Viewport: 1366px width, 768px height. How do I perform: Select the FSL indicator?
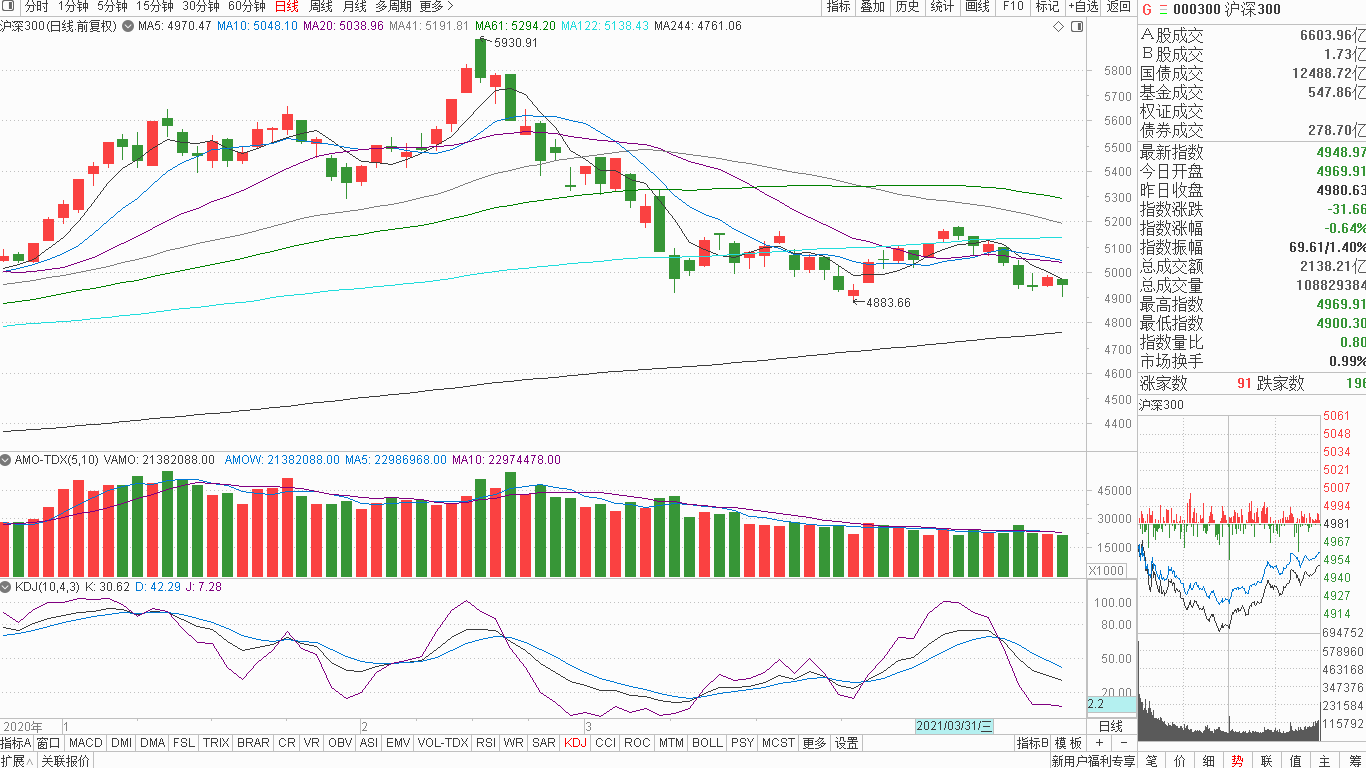click(x=184, y=743)
